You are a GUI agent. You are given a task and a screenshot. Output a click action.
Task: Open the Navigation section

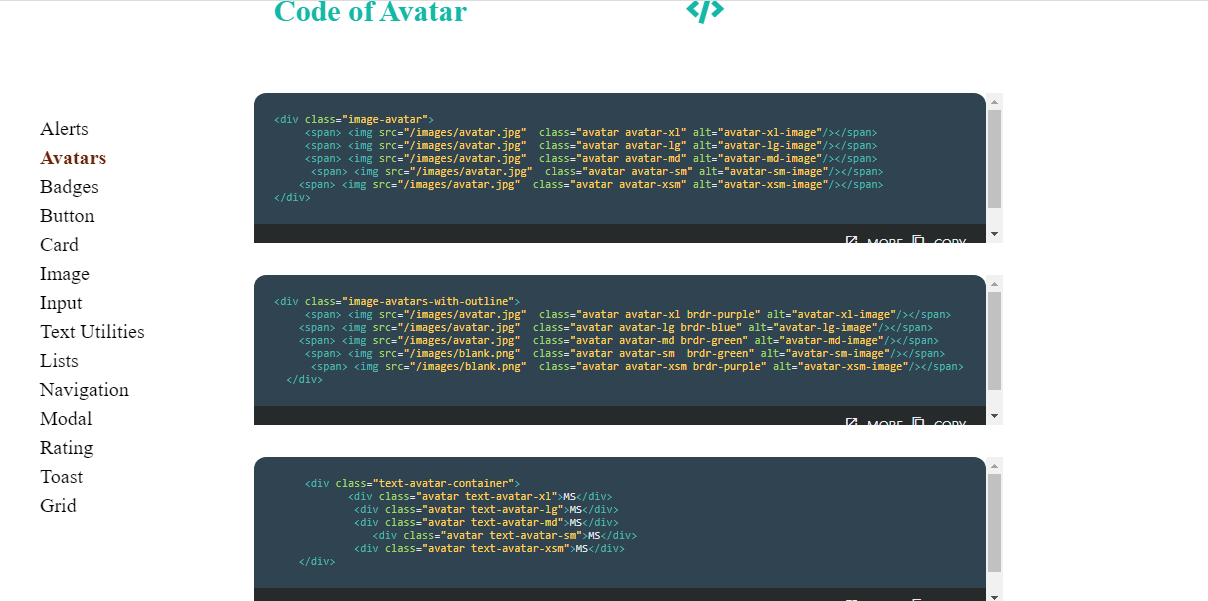tap(84, 390)
